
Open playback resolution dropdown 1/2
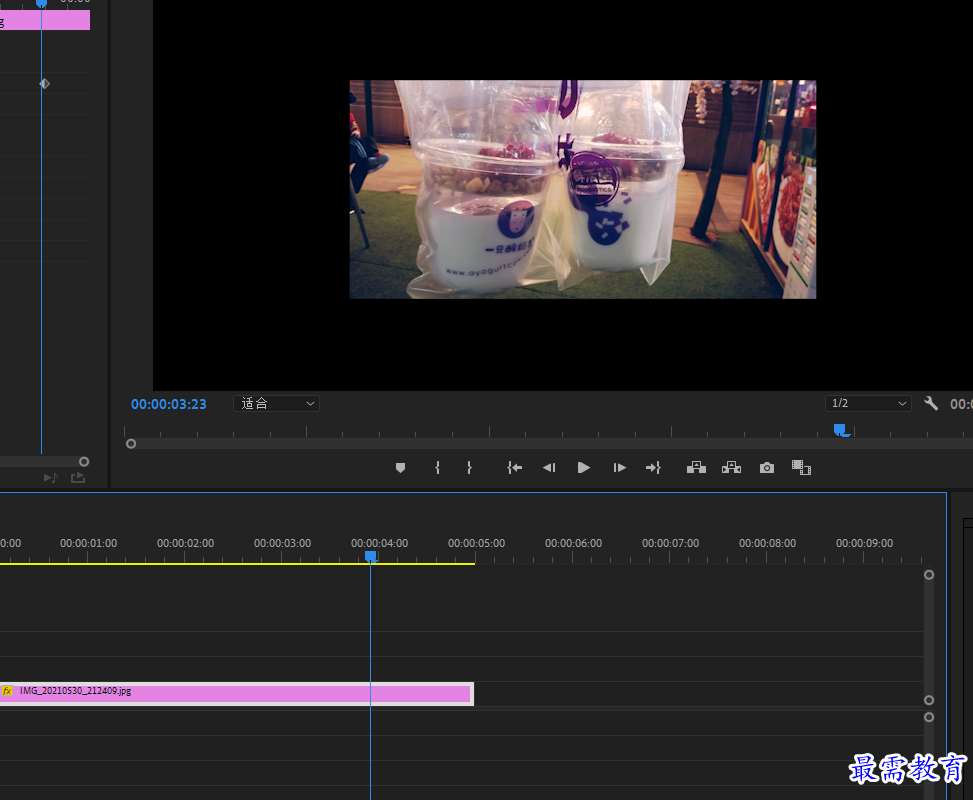pos(868,403)
